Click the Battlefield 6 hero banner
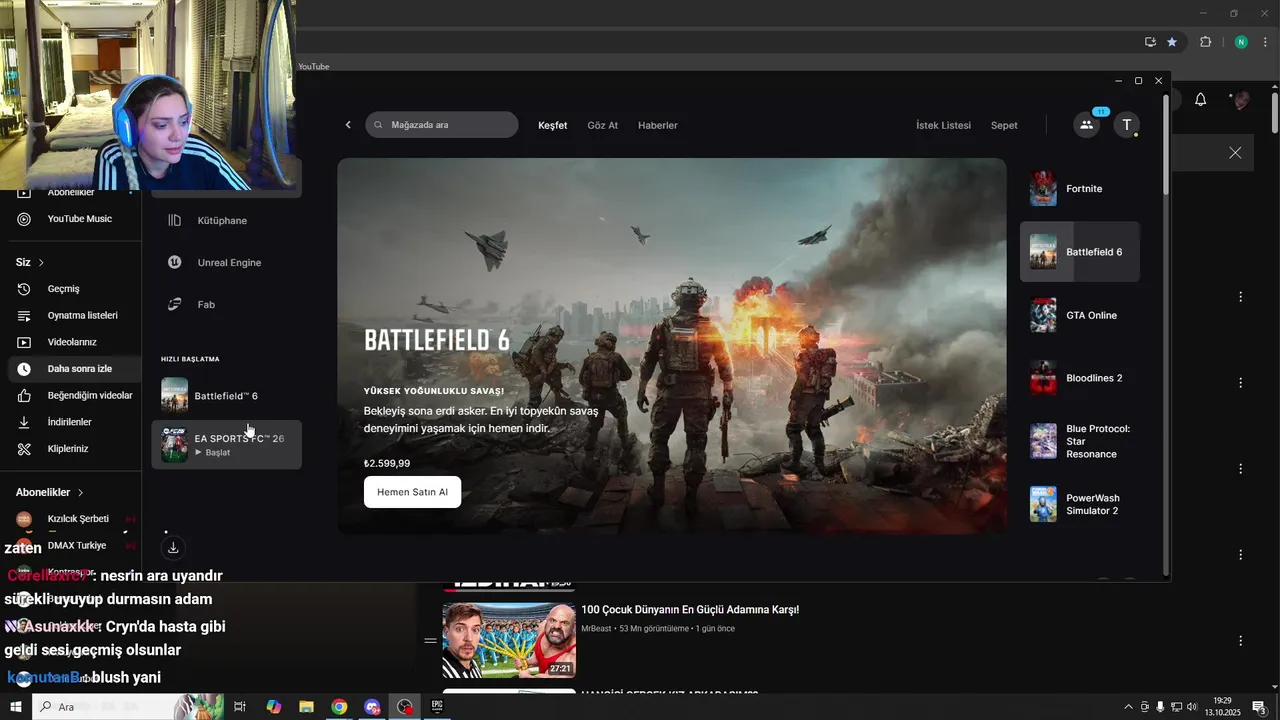Viewport: 1280px width, 720px height. (x=672, y=345)
